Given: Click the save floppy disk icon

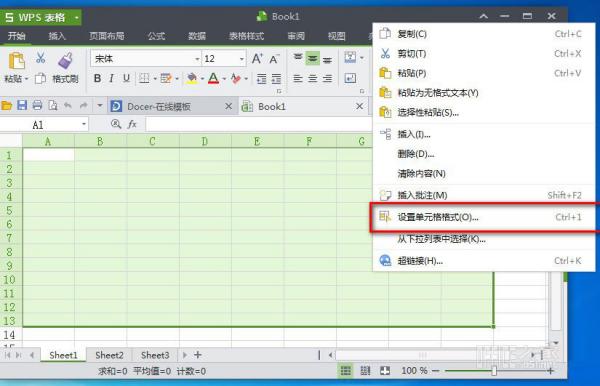Looking at the screenshot, I should 22,106.
